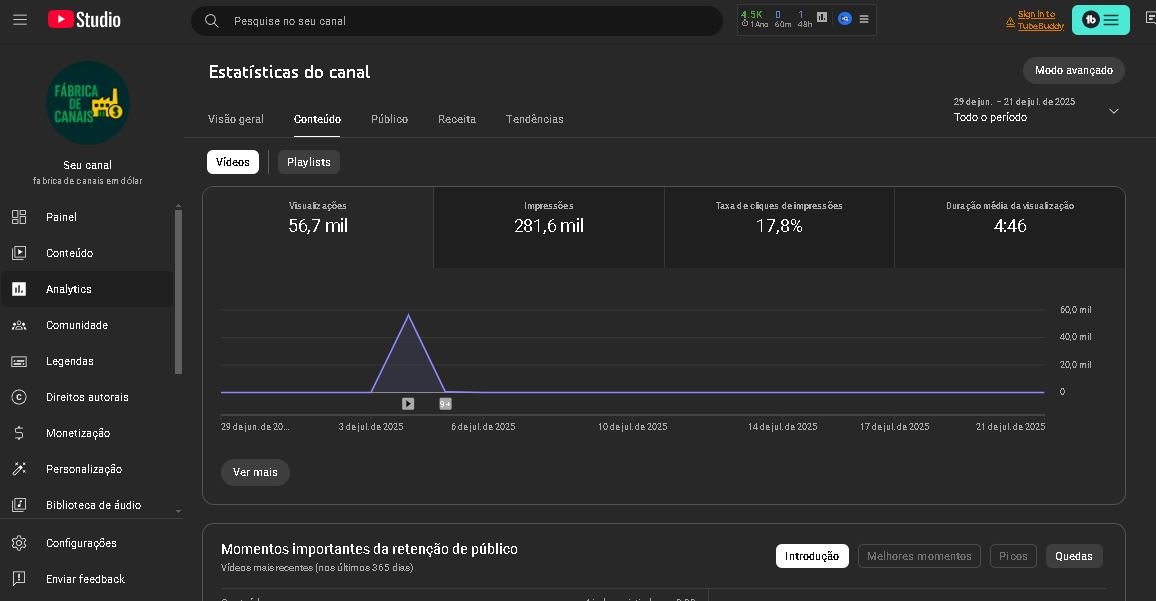Select the Playlists filter chip
The width and height of the screenshot is (1156, 601).
pos(309,162)
